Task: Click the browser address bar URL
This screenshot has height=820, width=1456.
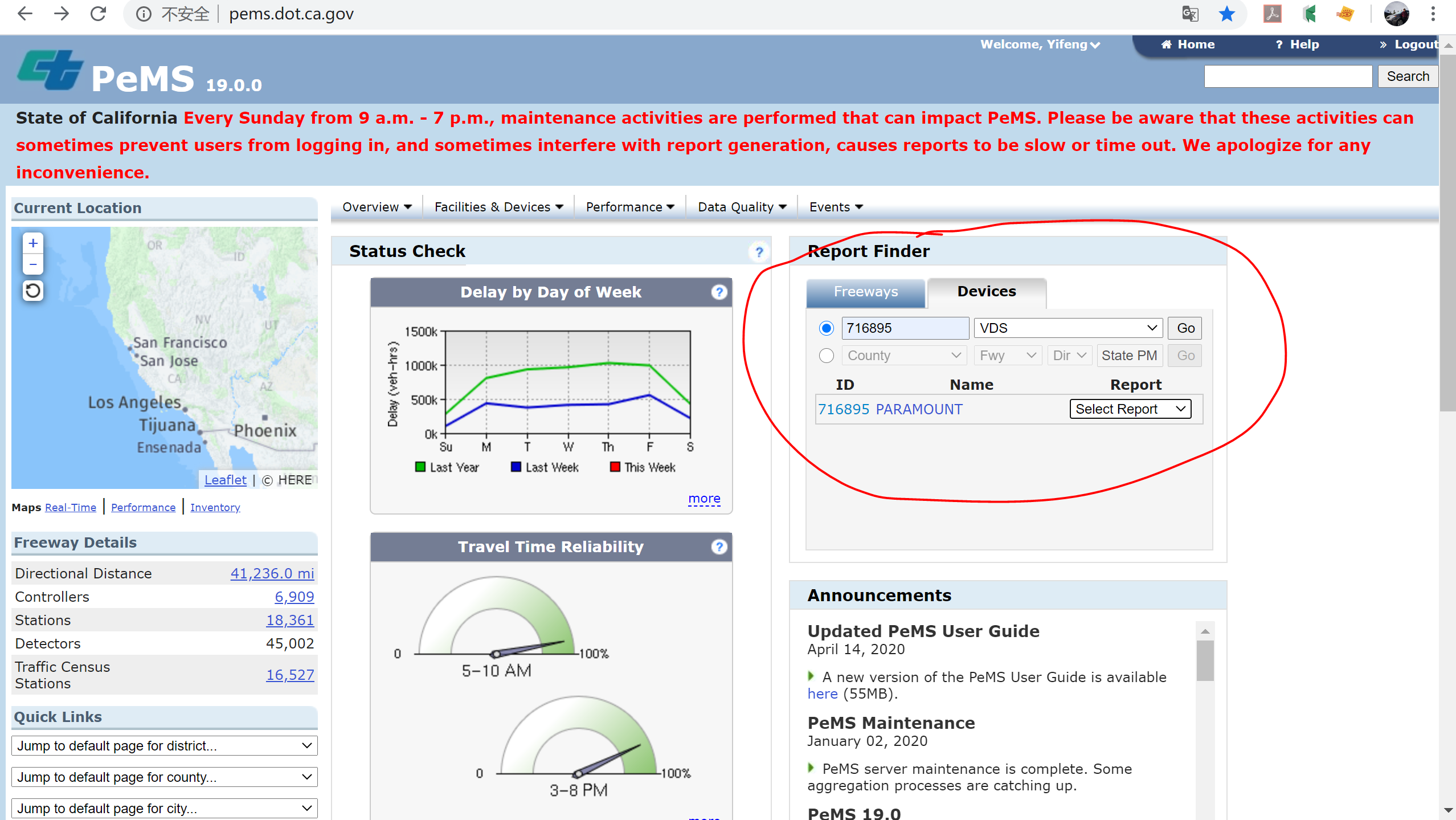Action: tap(292, 14)
